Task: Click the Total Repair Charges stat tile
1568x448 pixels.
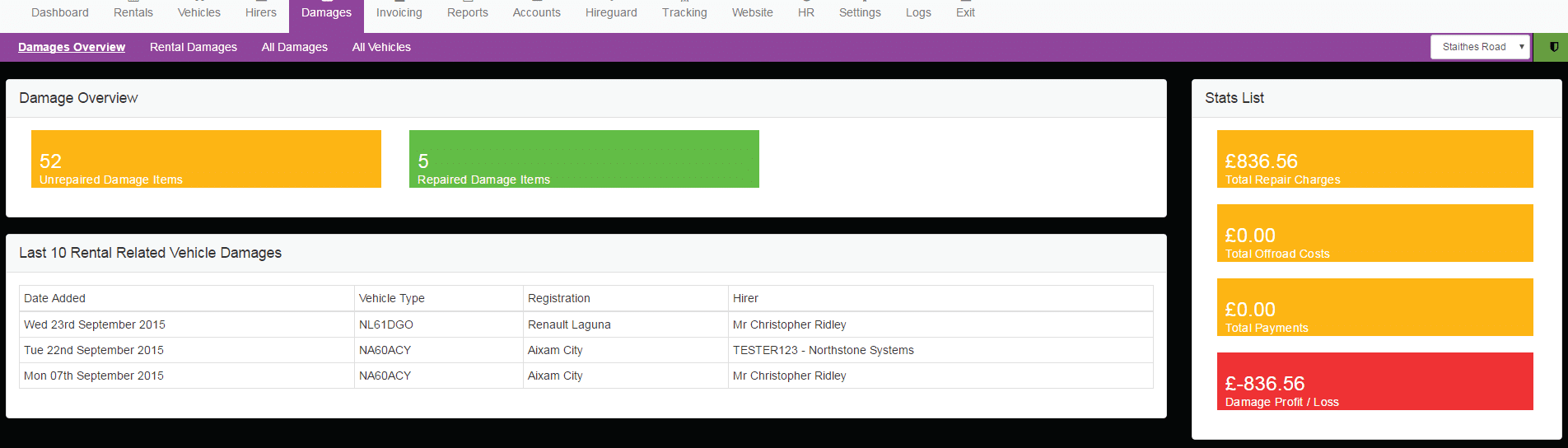Action: tap(1374, 159)
